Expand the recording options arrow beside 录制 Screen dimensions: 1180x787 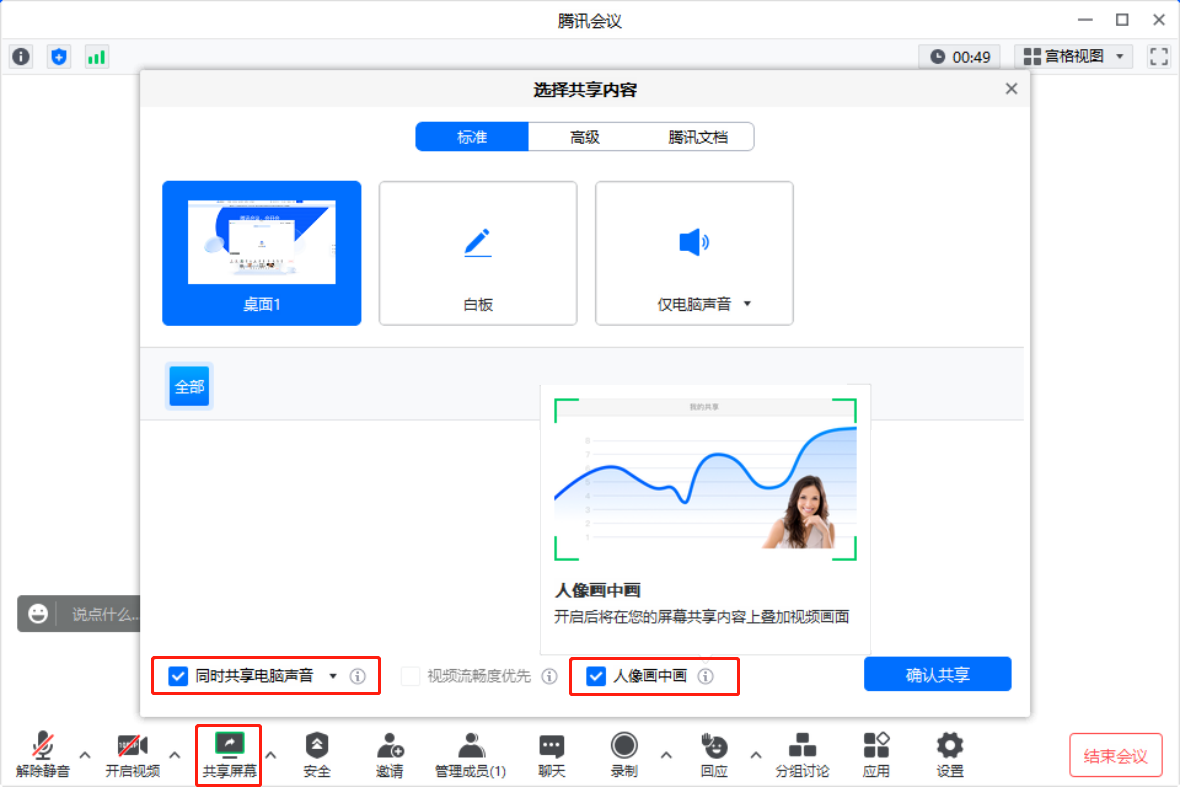click(x=666, y=755)
